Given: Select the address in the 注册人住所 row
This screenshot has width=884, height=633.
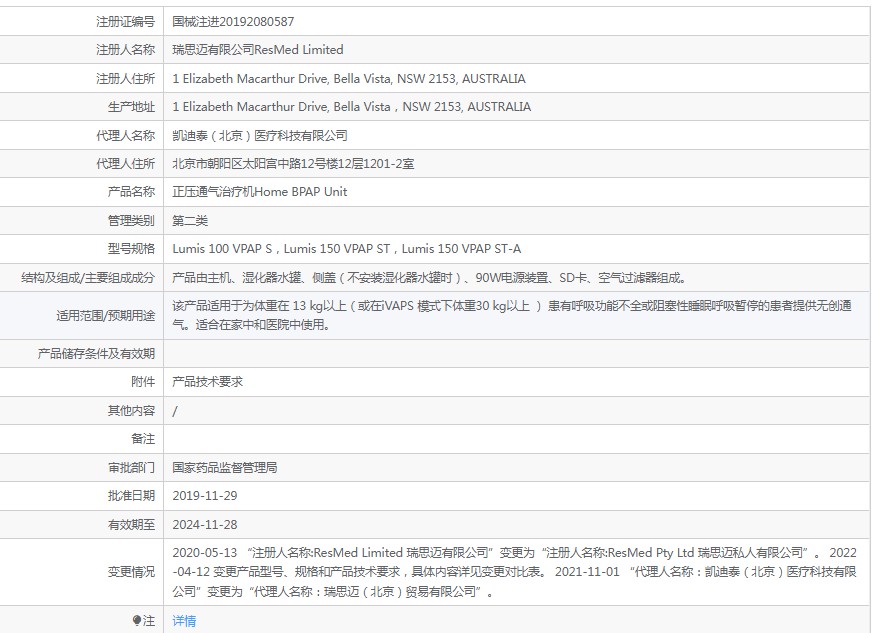Looking at the screenshot, I should click(x=349, y=78).
